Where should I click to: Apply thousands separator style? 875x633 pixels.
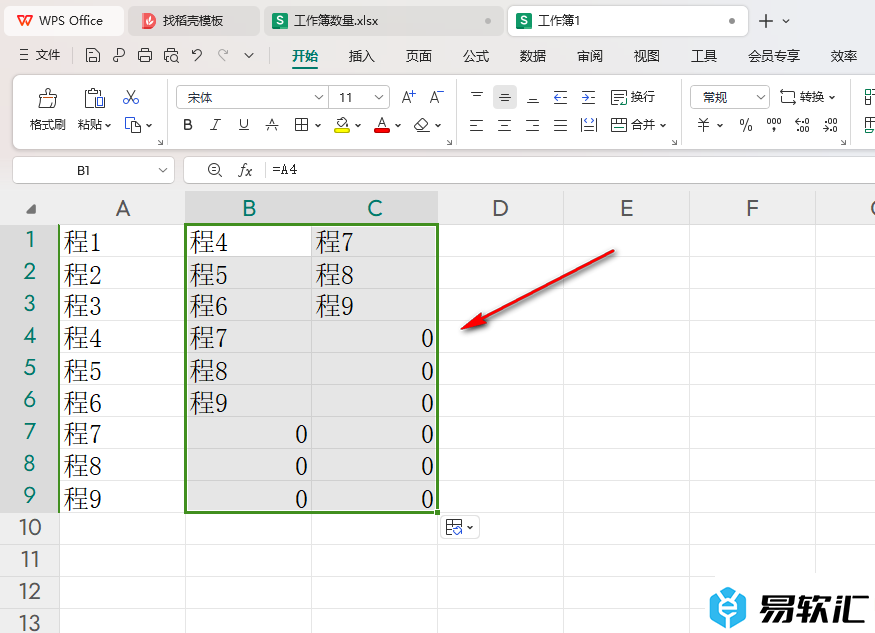[774, 125]
